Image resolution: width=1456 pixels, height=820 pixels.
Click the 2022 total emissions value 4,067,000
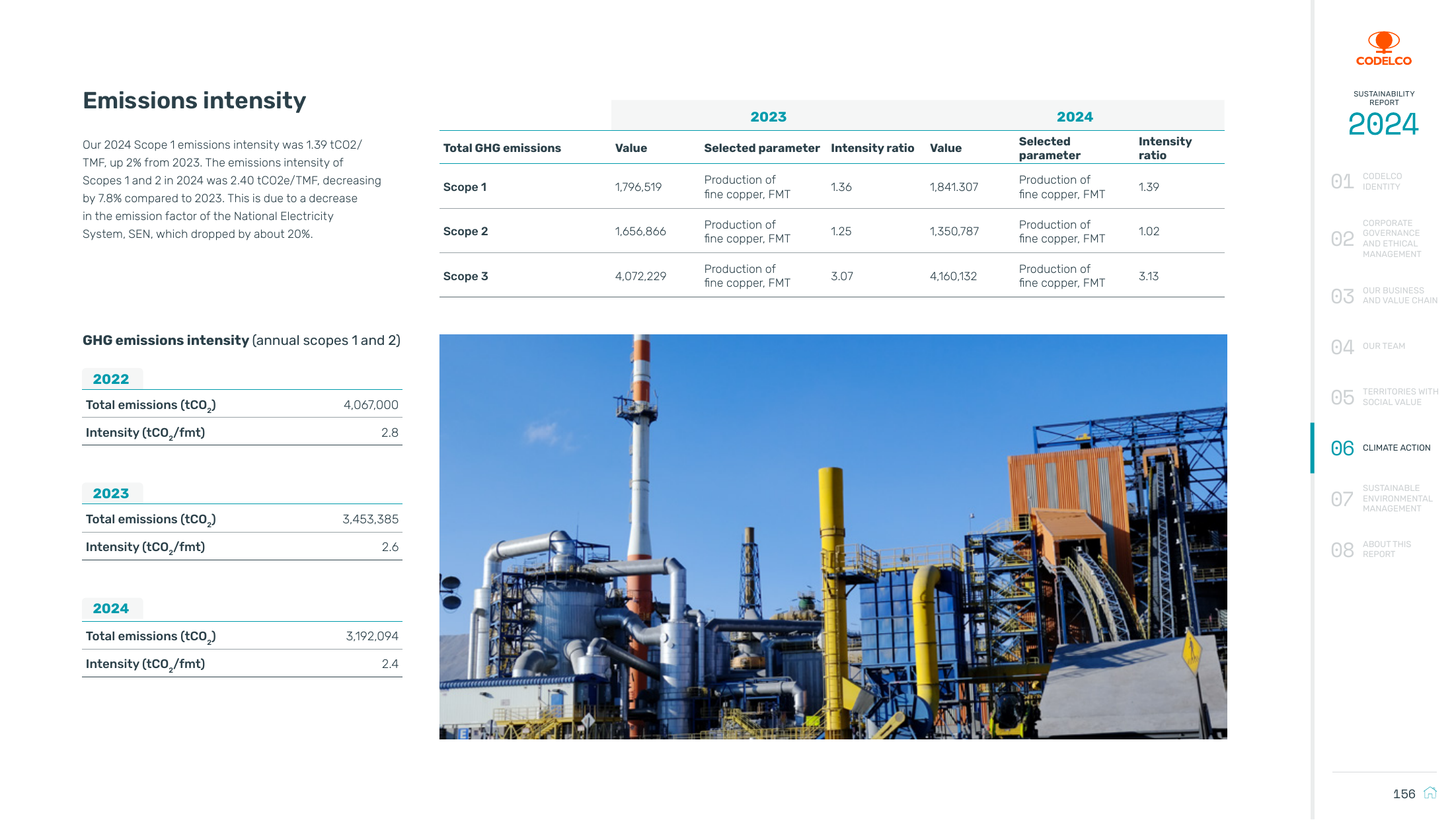[371, 405]
